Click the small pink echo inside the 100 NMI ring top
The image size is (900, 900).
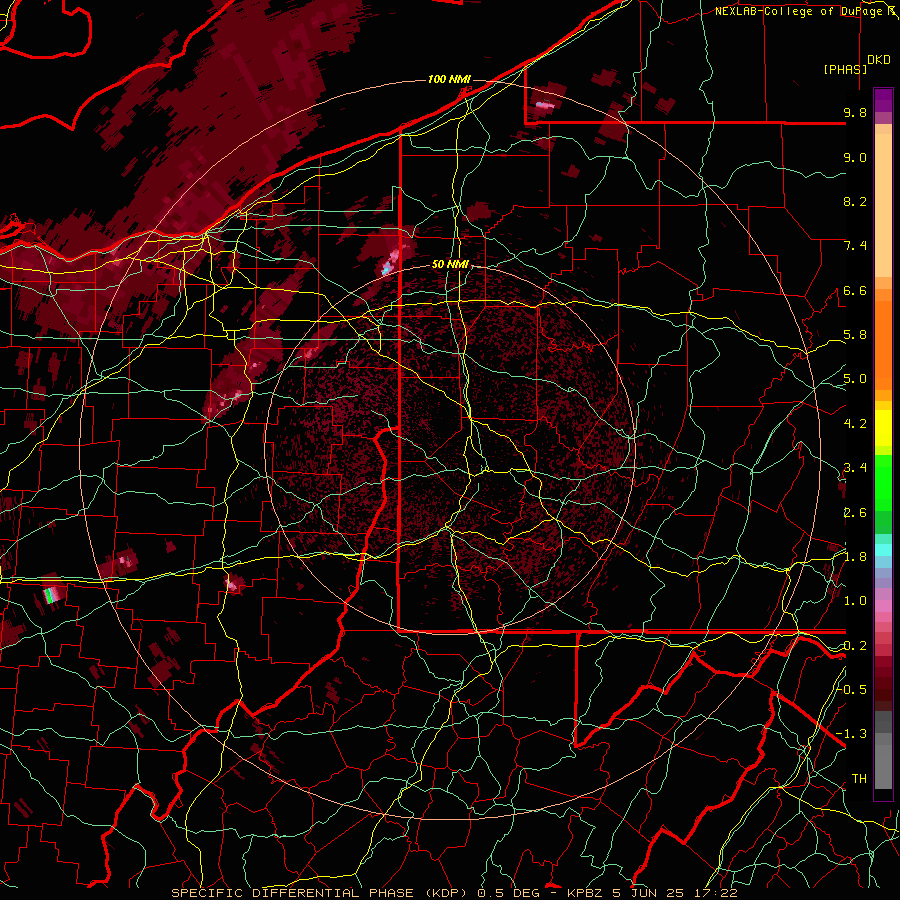click(545, 105)
